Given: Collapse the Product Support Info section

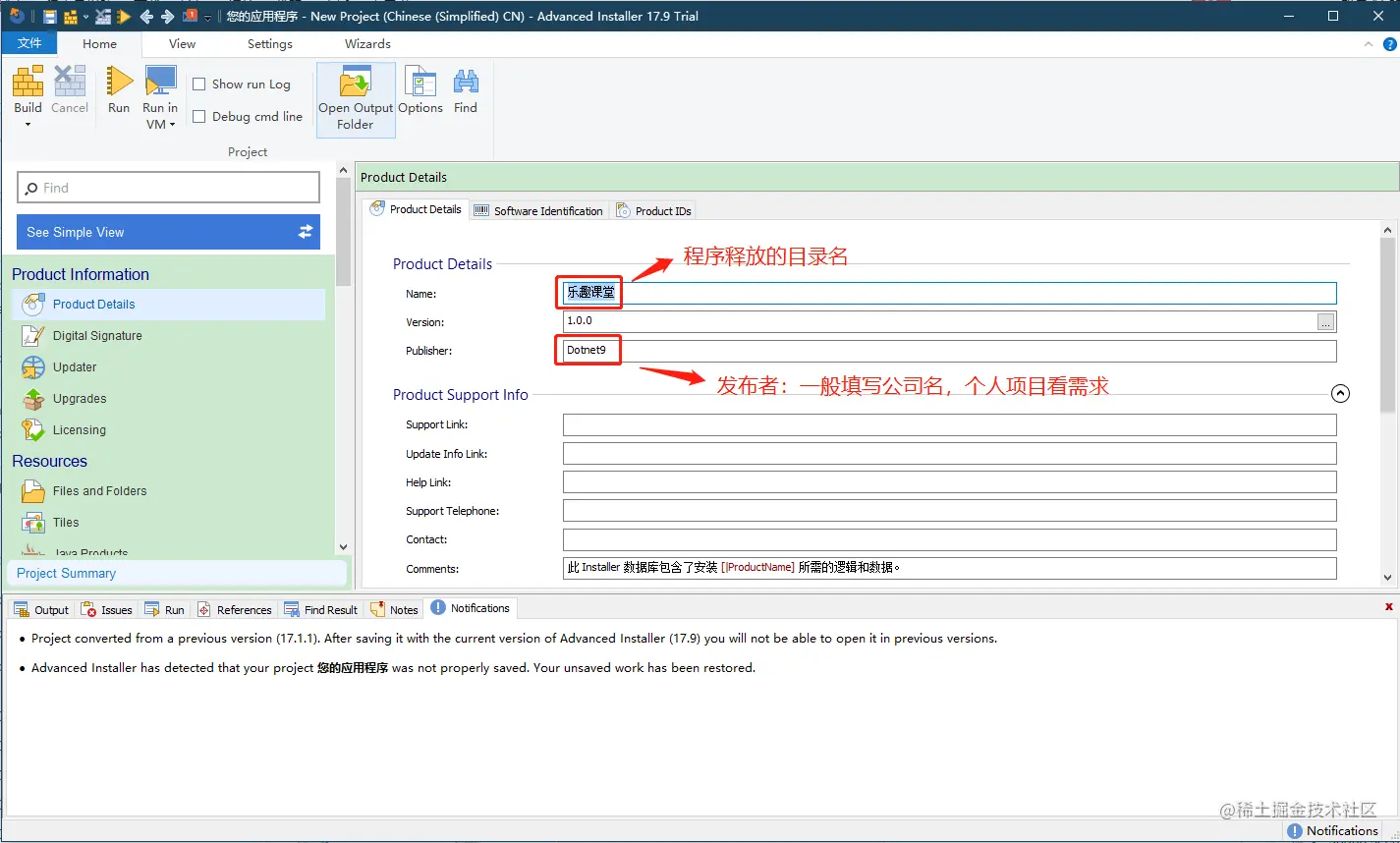Looking at the screenshot, I should pyautogui.click(x=1340, y=394).
